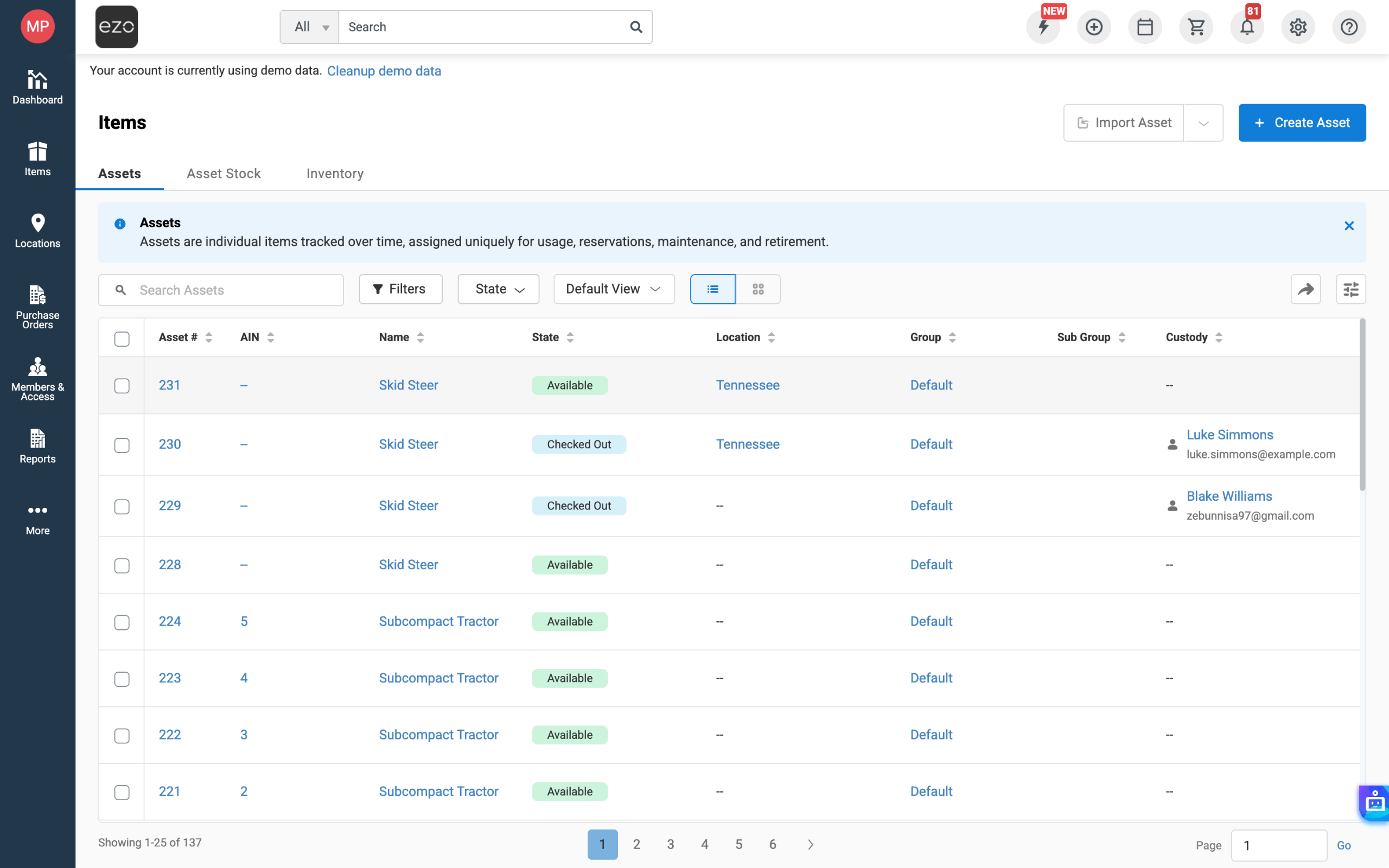
Task: Switch to the Asset Stock tab
Action: point(224,174)
